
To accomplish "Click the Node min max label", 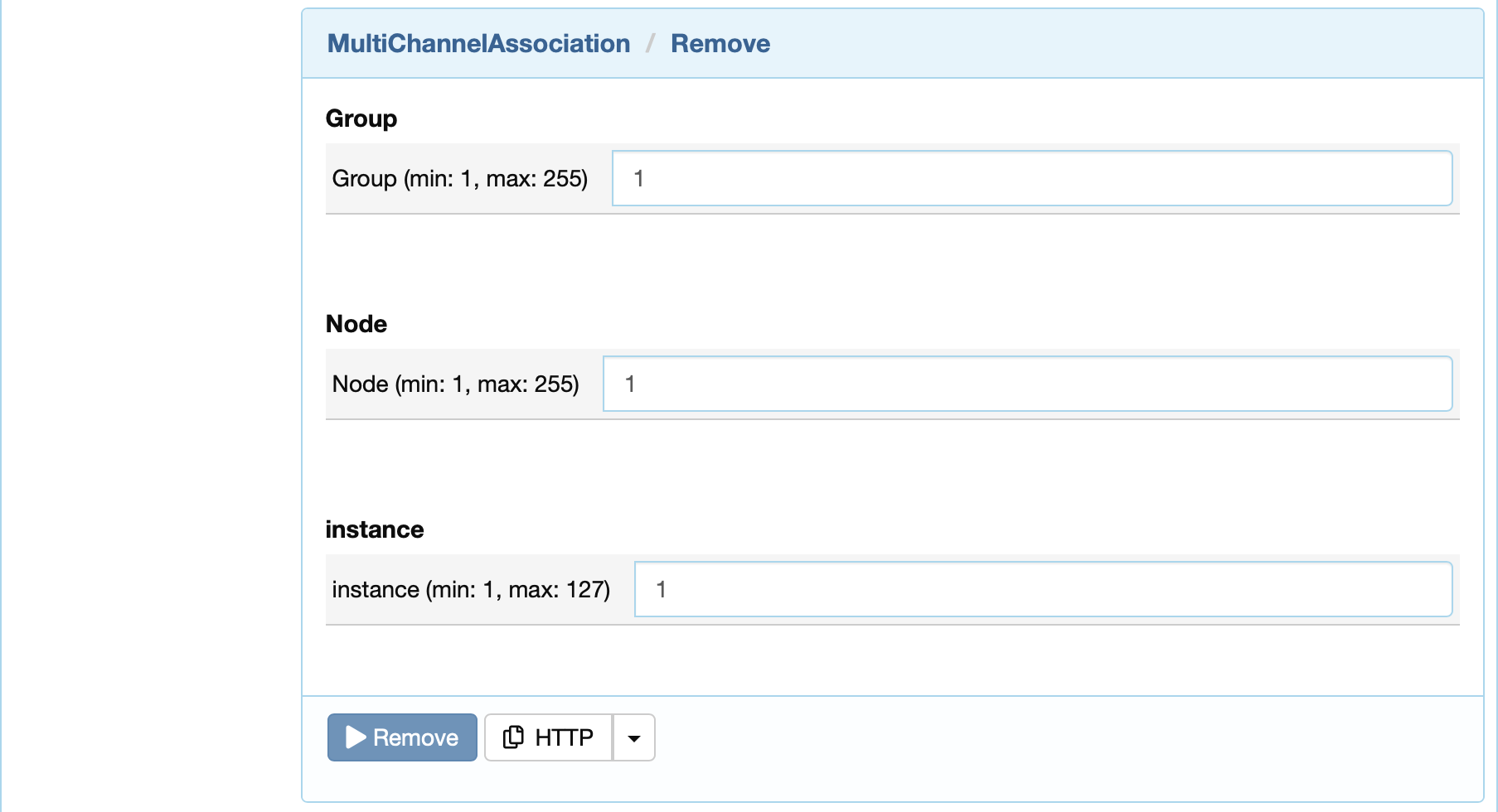I will click(456, 384).
